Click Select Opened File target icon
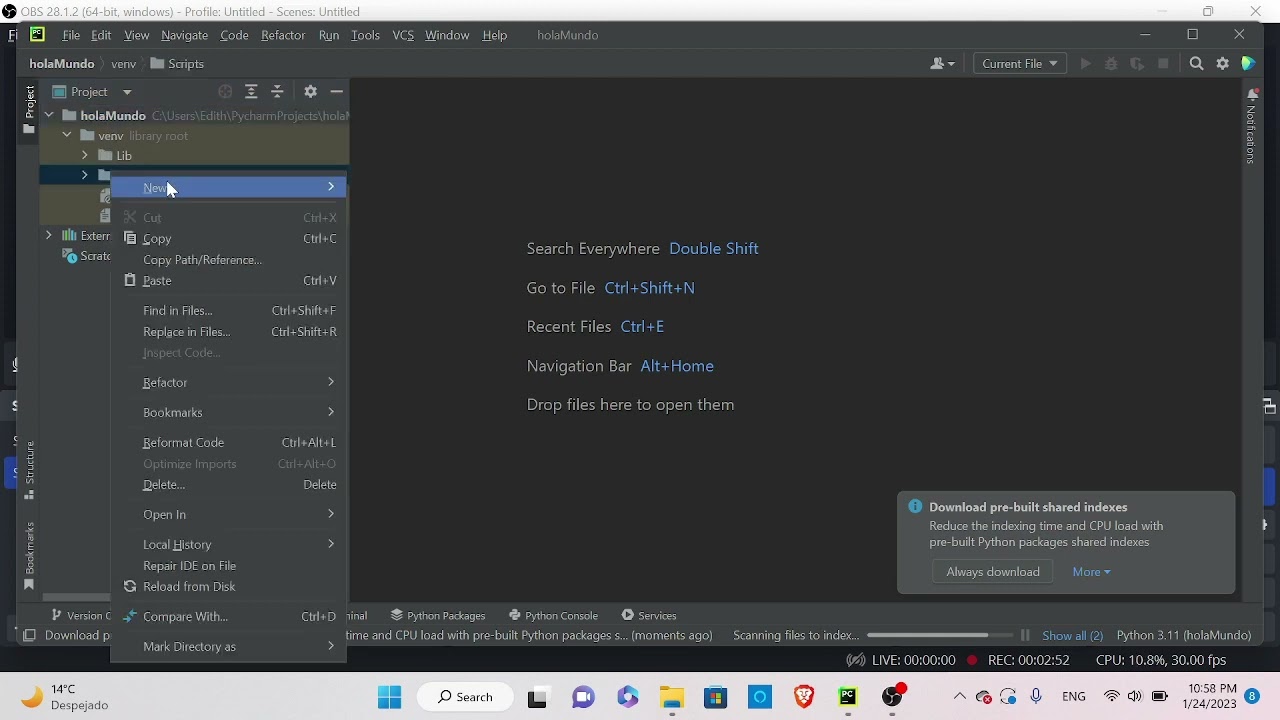This screenshot has height=720, width=1280. [x=225, y=92]
